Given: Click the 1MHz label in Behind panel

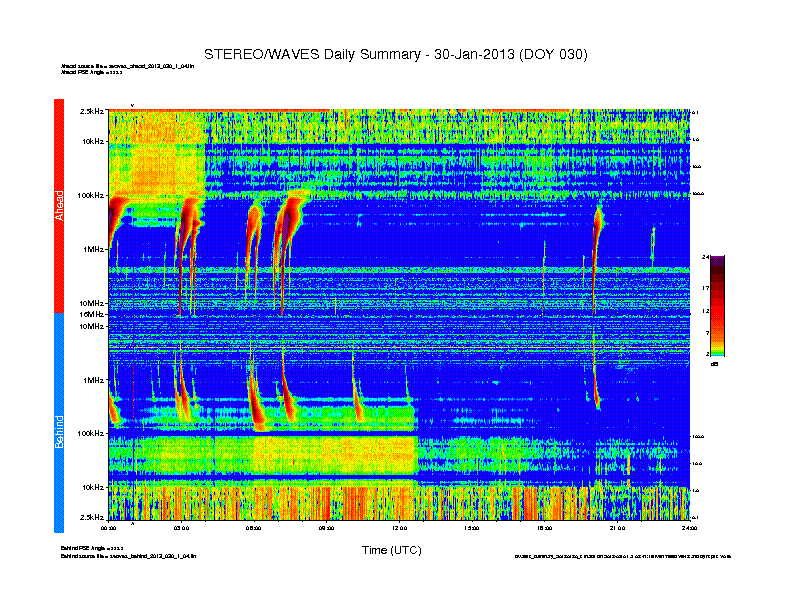Looking at the screenshot, I should click(x=93, y=380).
